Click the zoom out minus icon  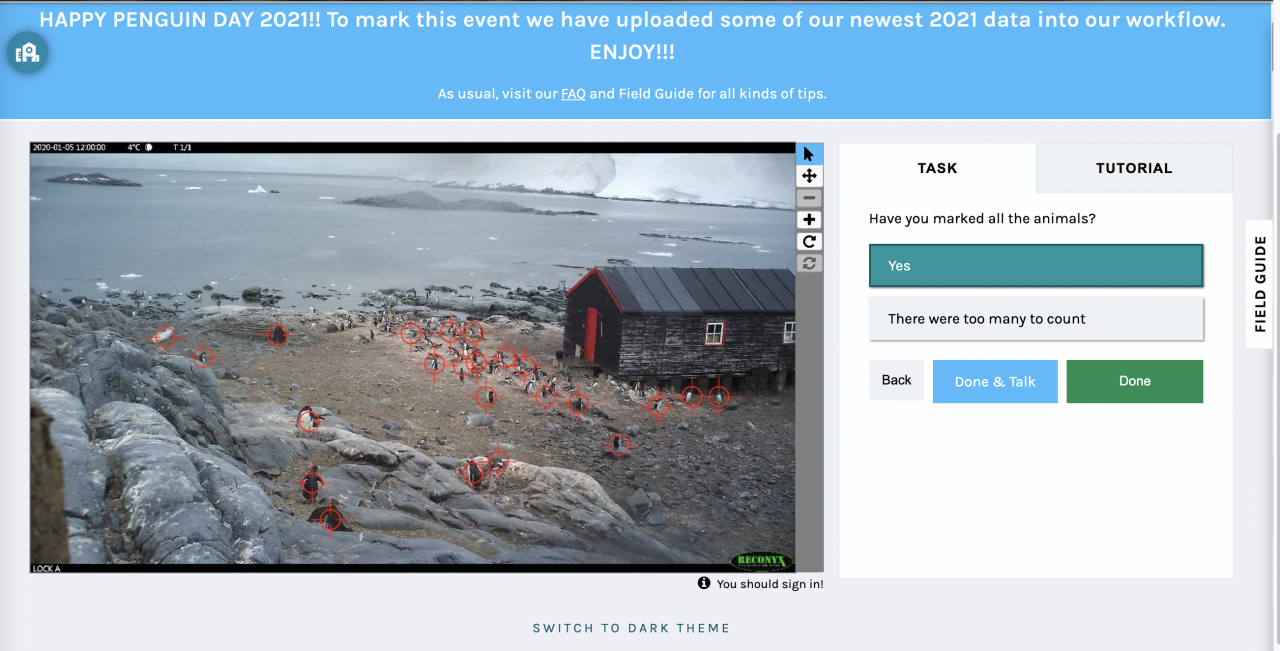pos(809,198)
